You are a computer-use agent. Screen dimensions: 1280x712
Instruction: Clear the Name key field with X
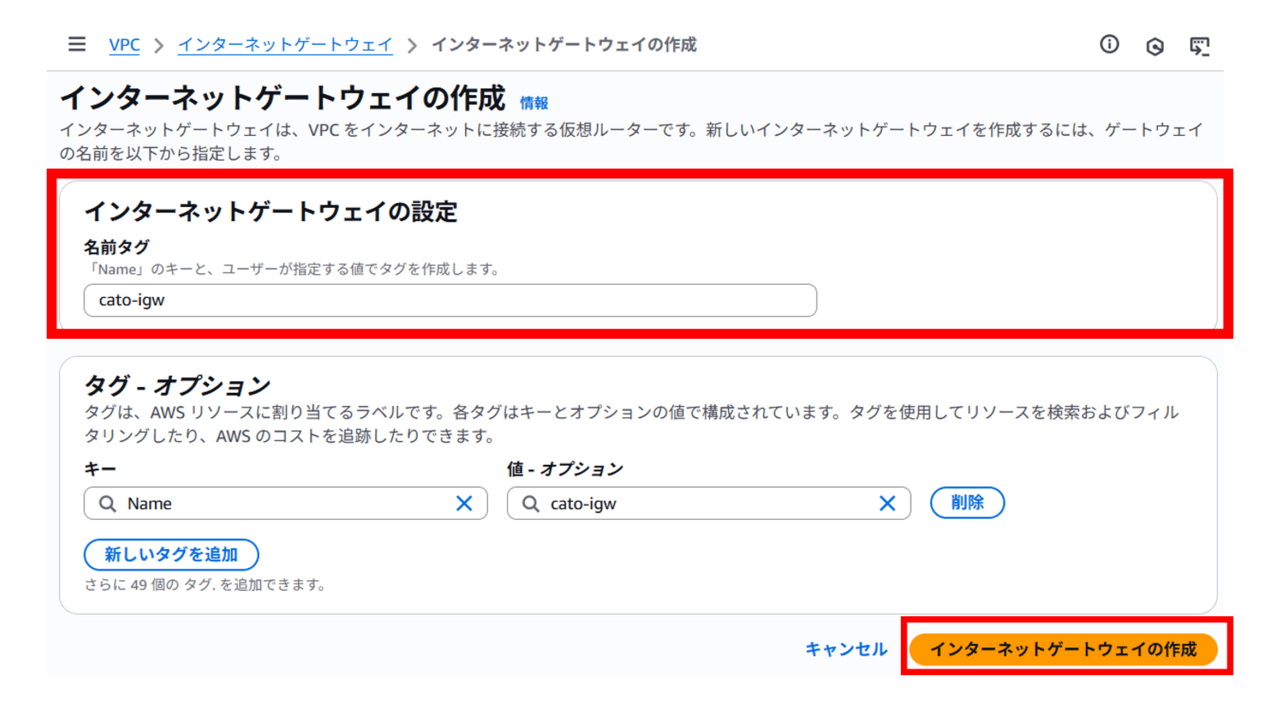(464, 504)
